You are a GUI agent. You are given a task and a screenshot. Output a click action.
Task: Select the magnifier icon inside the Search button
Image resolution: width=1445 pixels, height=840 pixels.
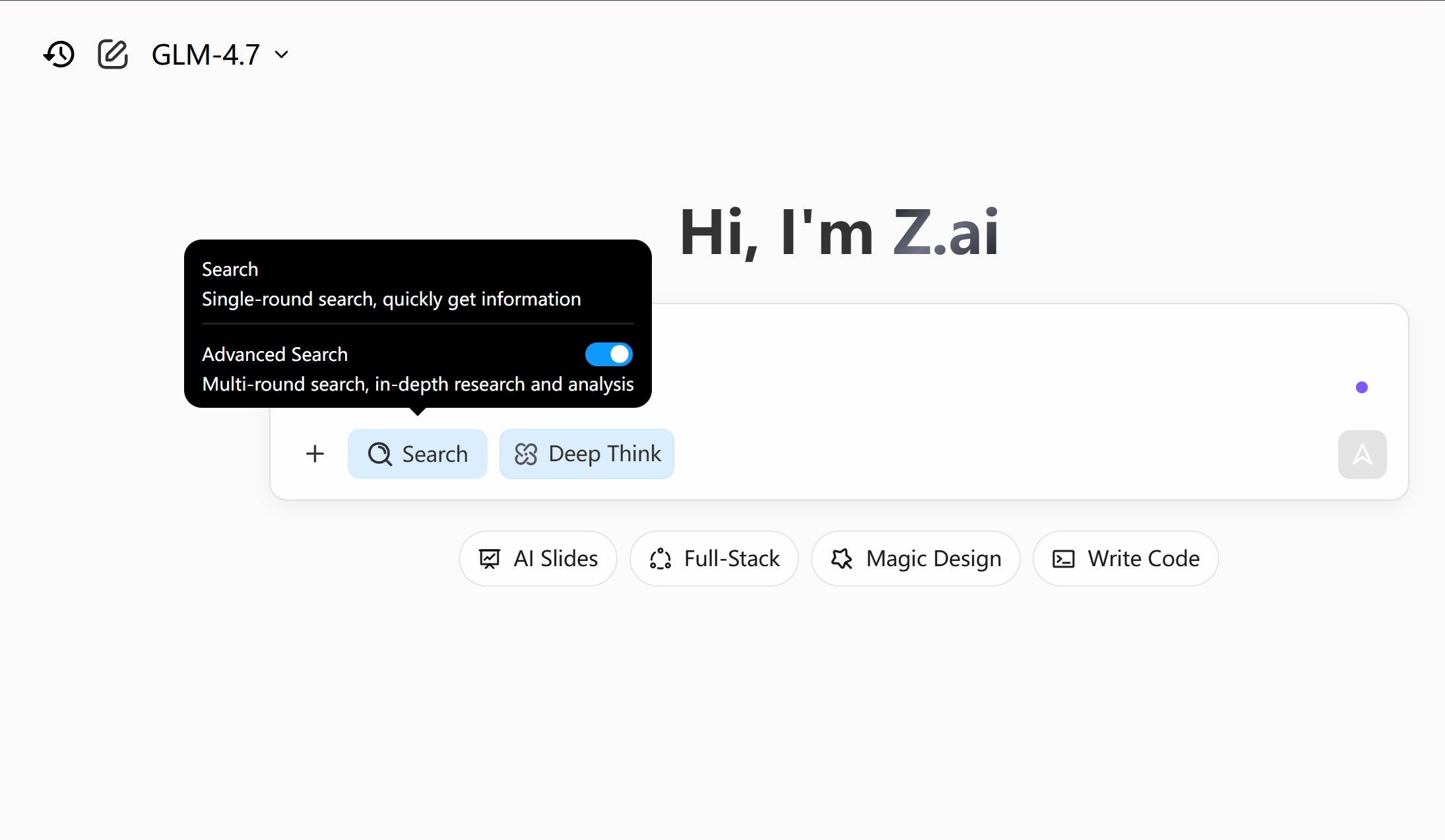click(379, 453)
